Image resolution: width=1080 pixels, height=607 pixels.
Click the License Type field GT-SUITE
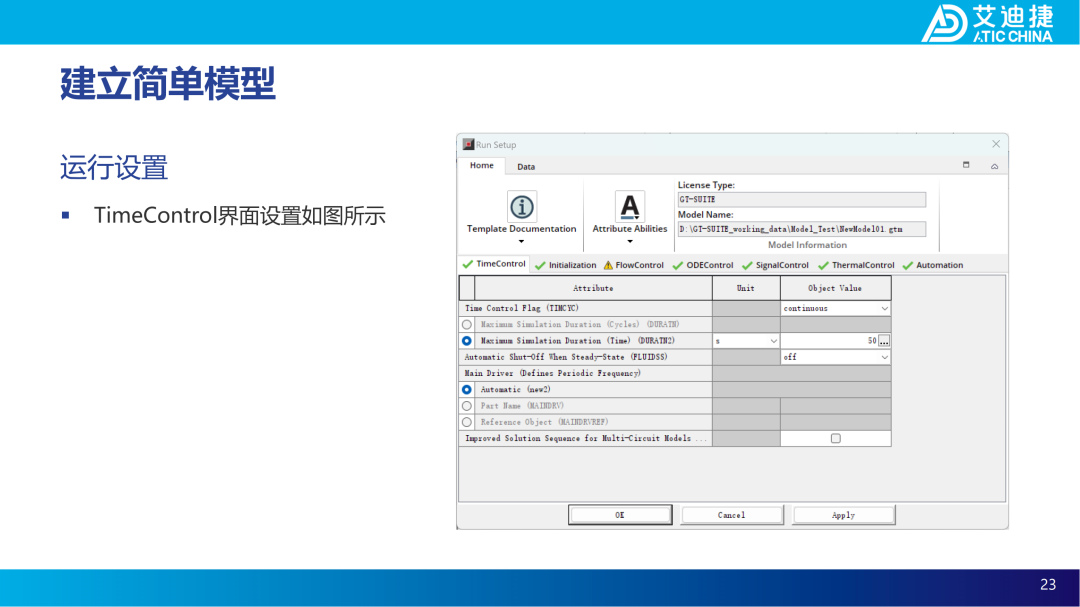click(x=802, y=200)
